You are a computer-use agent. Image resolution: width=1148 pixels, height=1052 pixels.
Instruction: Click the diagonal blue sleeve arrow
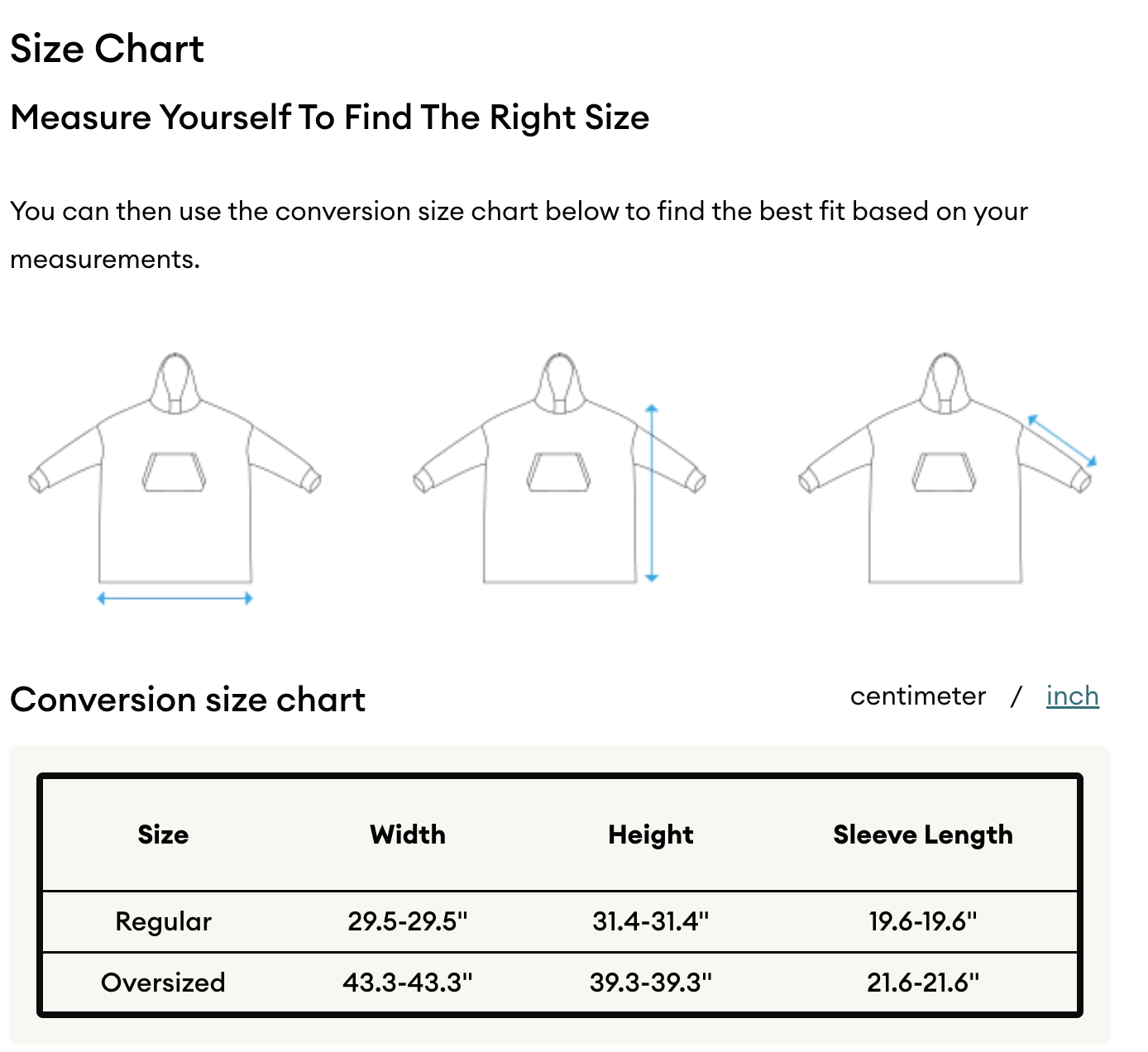[x=1062, y=441]
